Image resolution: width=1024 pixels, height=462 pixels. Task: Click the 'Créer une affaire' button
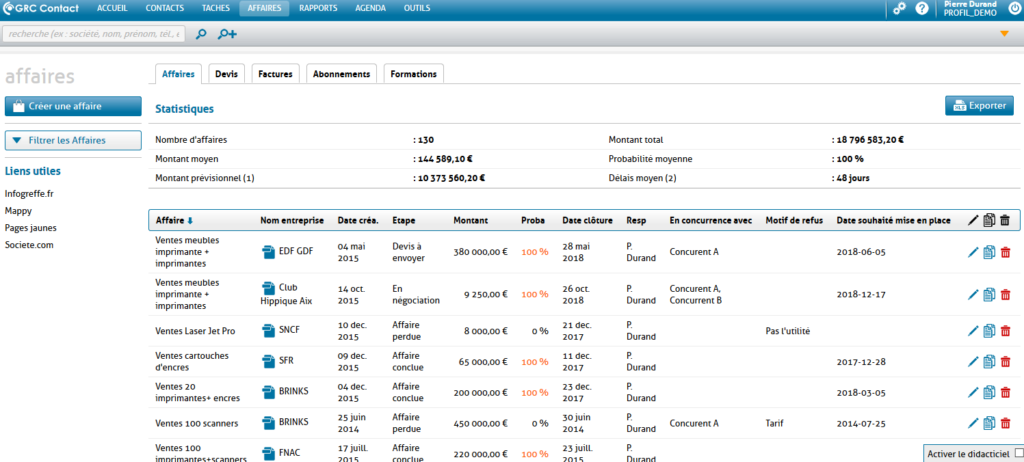[x=73, y=106]
